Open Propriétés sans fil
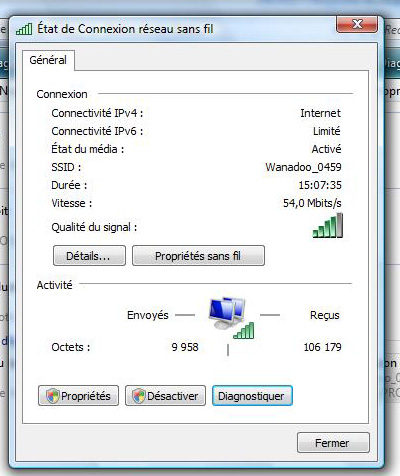 [198, 256]
